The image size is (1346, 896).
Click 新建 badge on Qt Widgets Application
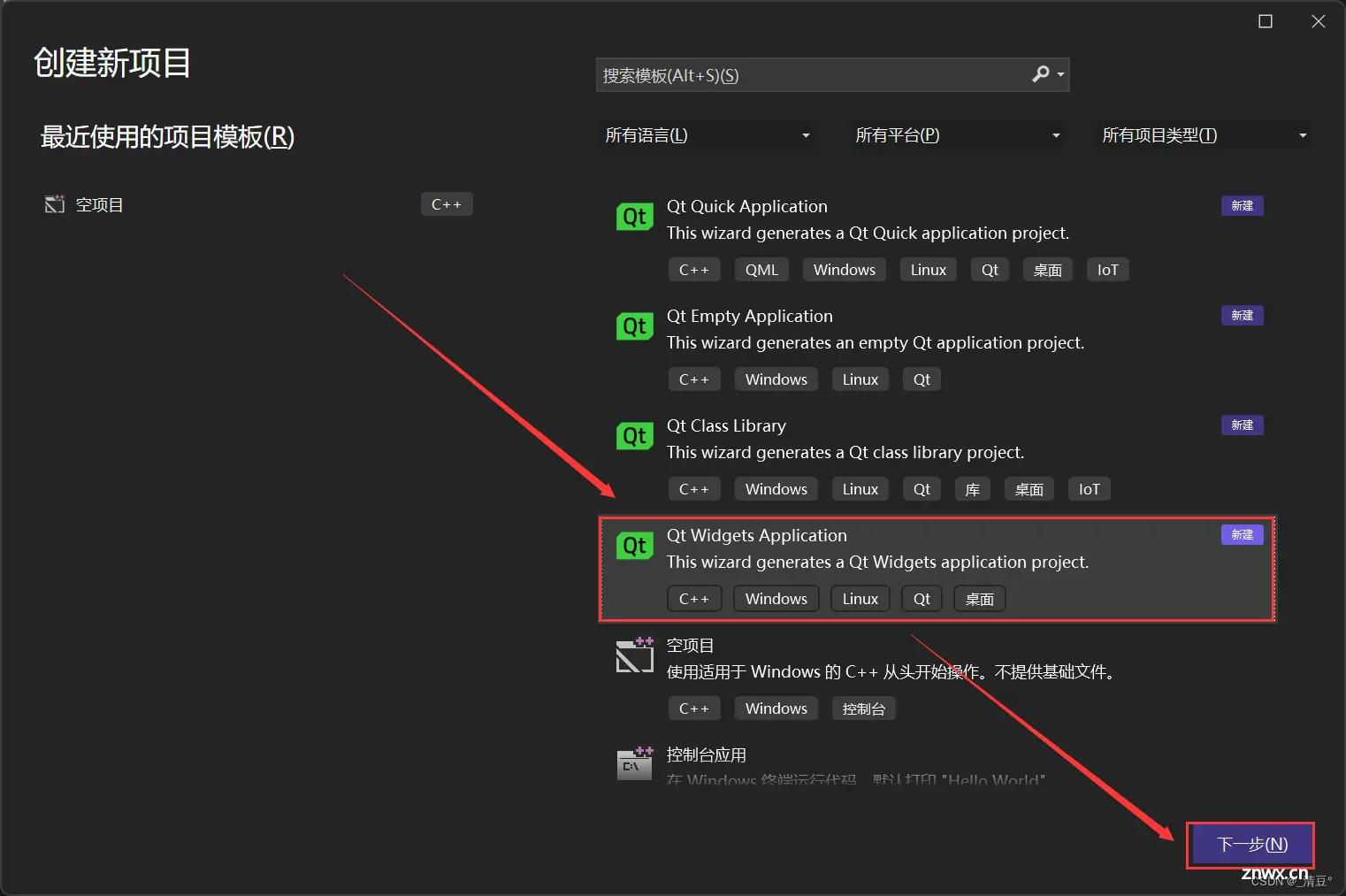point(1243,535)
